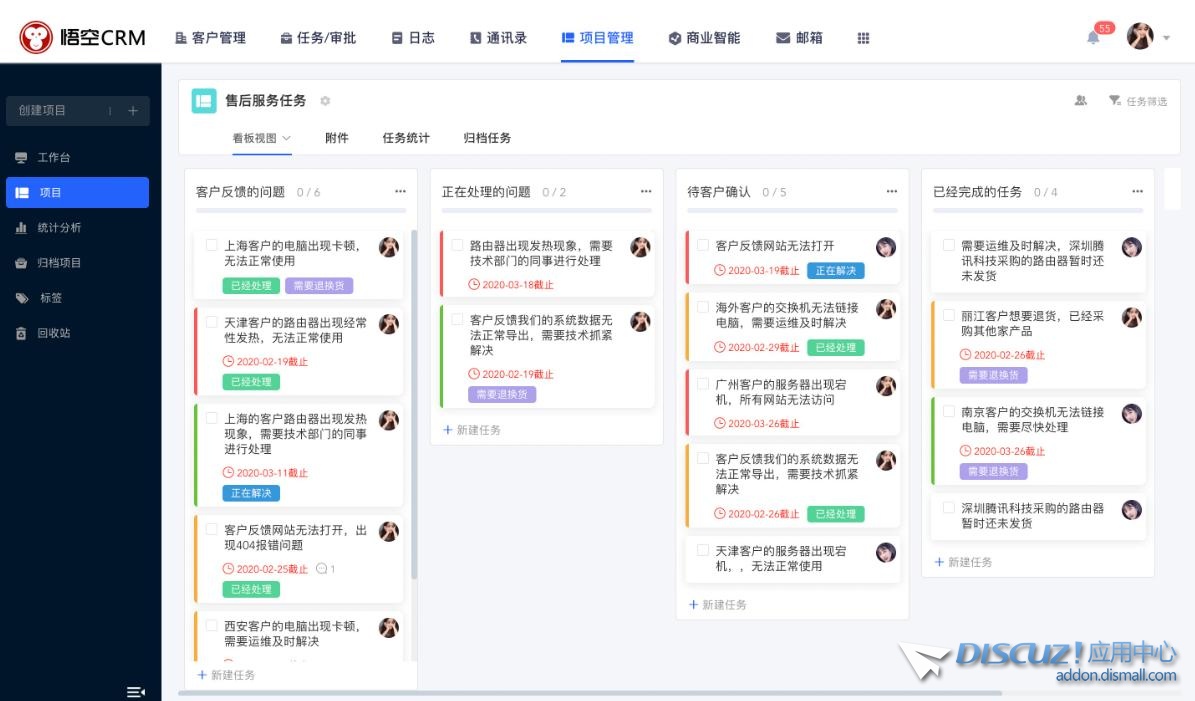Viewport: 1195px width, 701px height.
Task: Click 新建任务 under 正在处理的问题 column
Action: pyautogui.click(x=472, y=430)
